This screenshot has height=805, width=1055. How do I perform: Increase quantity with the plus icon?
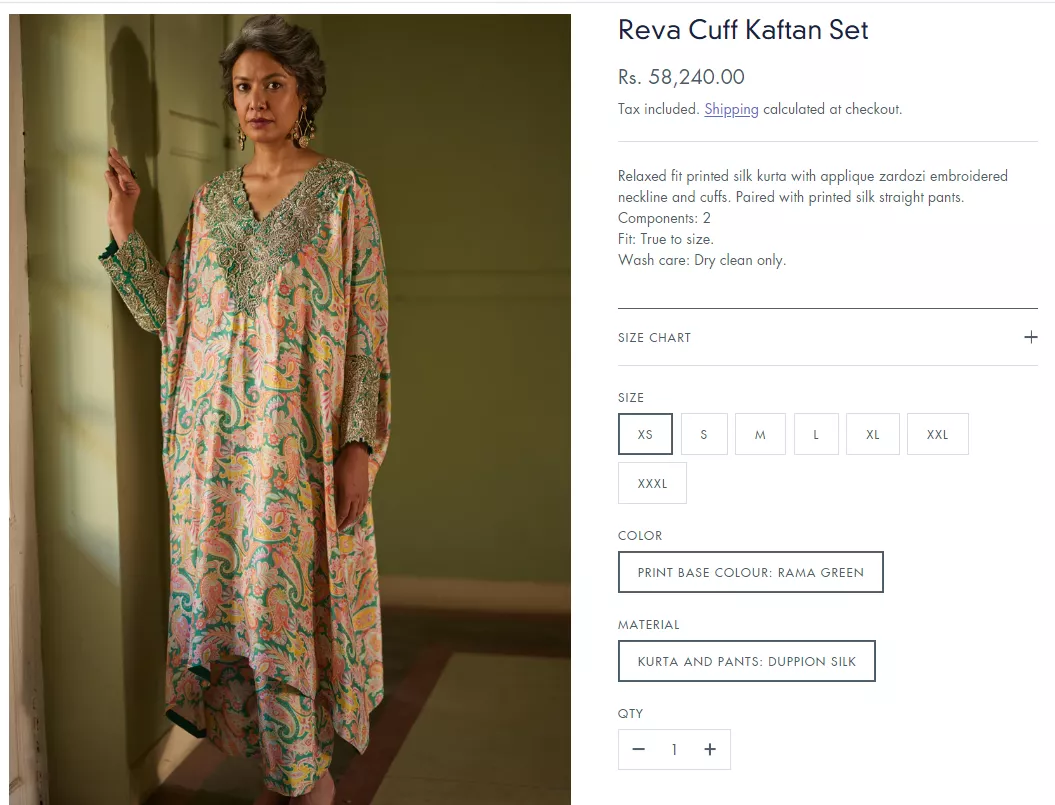(x=710, y=749)
